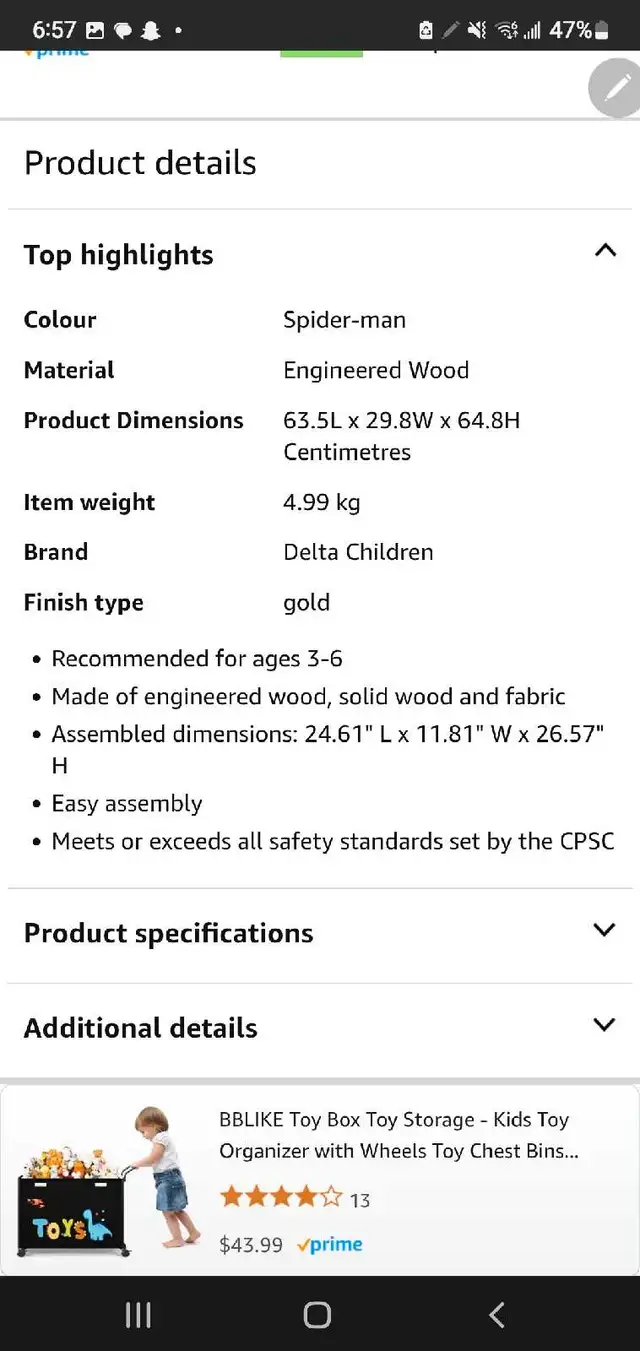Tap the Android back arrow
This screenshot has height=1351, width=640.
[497, 1315]
